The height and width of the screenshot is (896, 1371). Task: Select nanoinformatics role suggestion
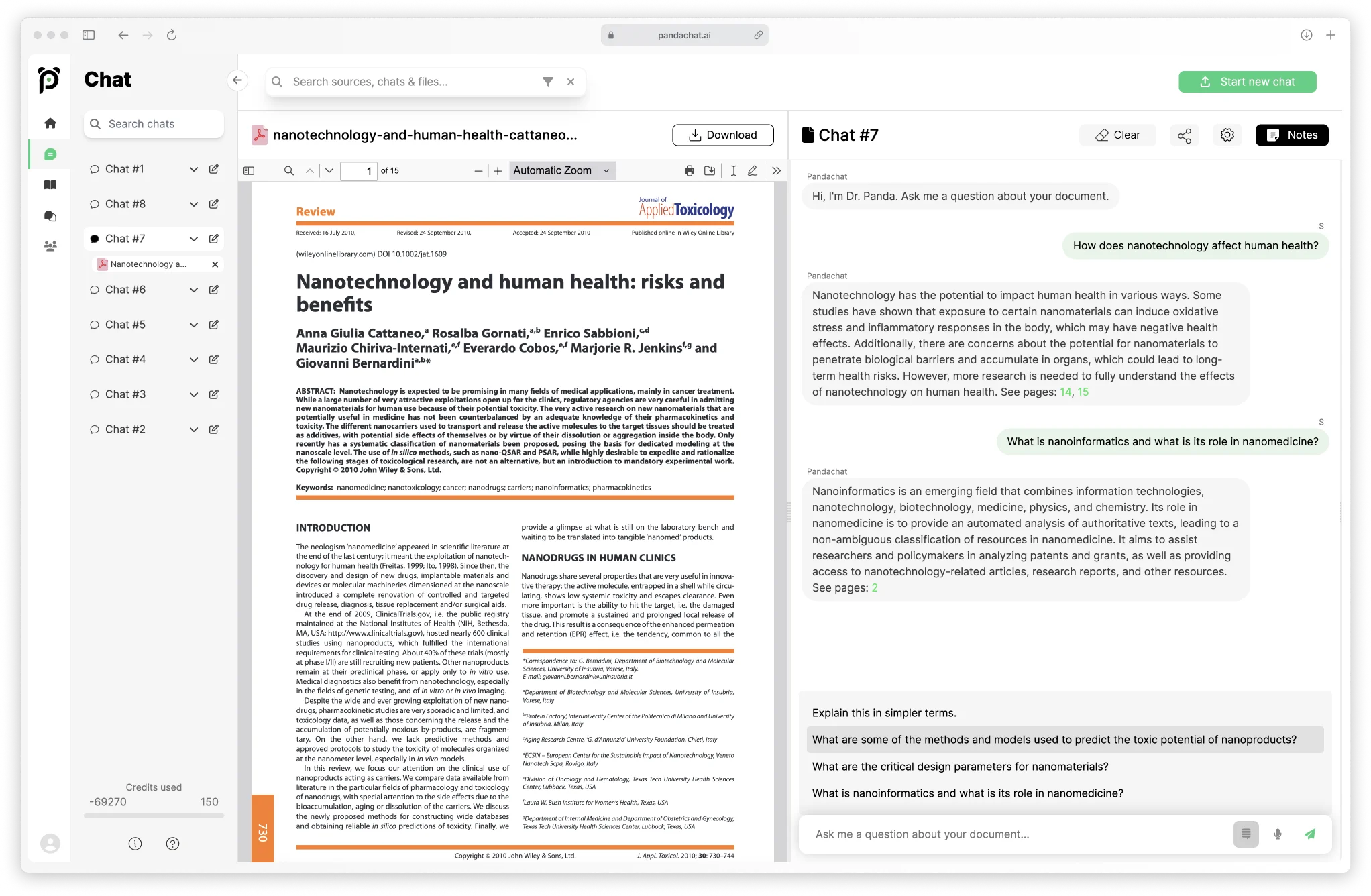[x=1065, y=793]
